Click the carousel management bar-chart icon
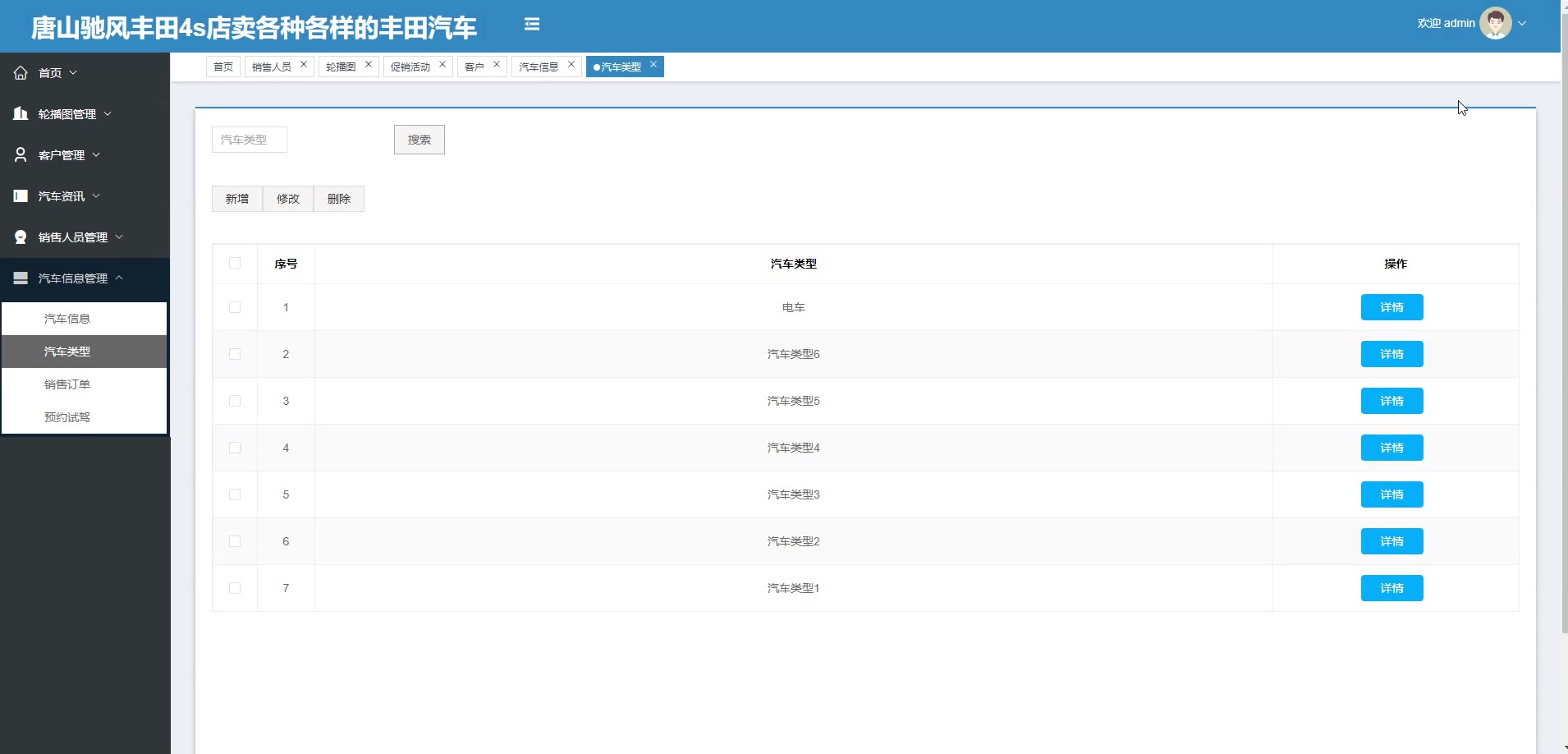Screen dimensions: 1568x754 pos(21,113)
